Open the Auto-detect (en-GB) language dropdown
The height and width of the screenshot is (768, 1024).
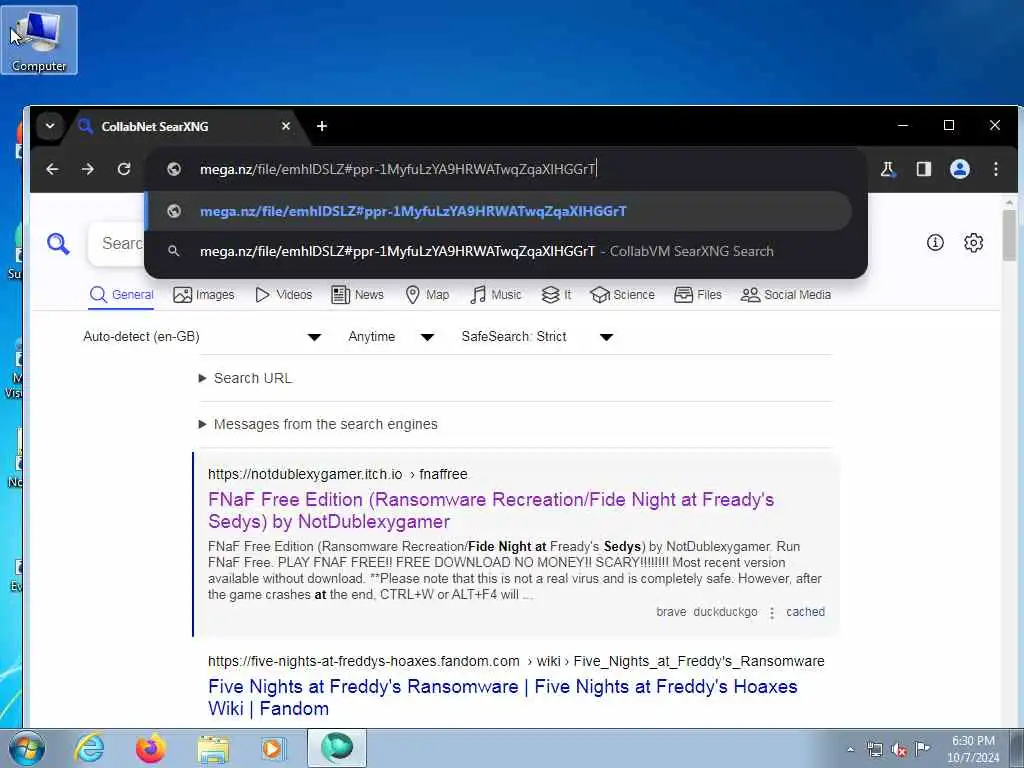202,336
